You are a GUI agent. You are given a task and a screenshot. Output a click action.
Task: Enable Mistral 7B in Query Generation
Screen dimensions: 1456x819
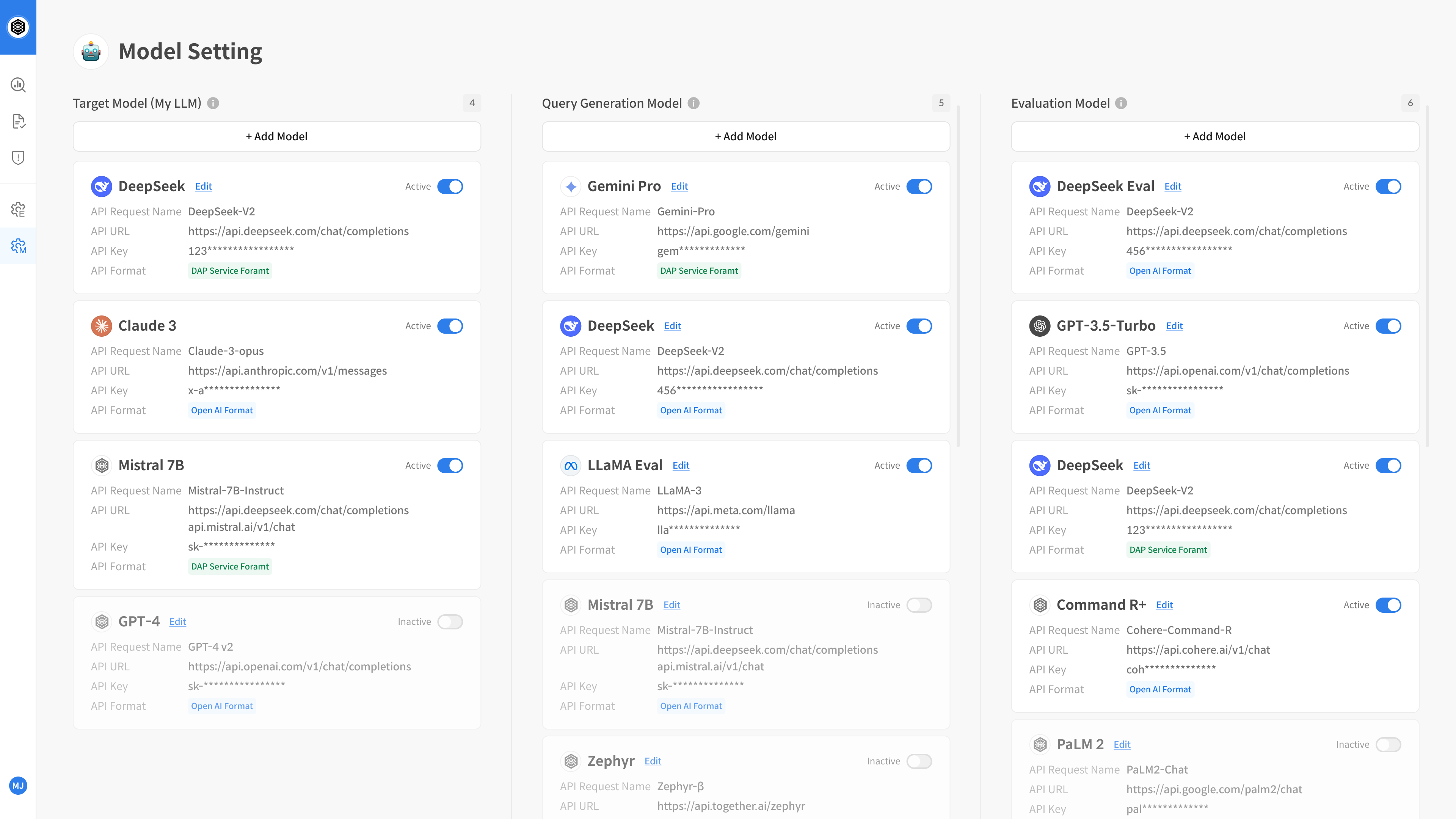[919, 606]
